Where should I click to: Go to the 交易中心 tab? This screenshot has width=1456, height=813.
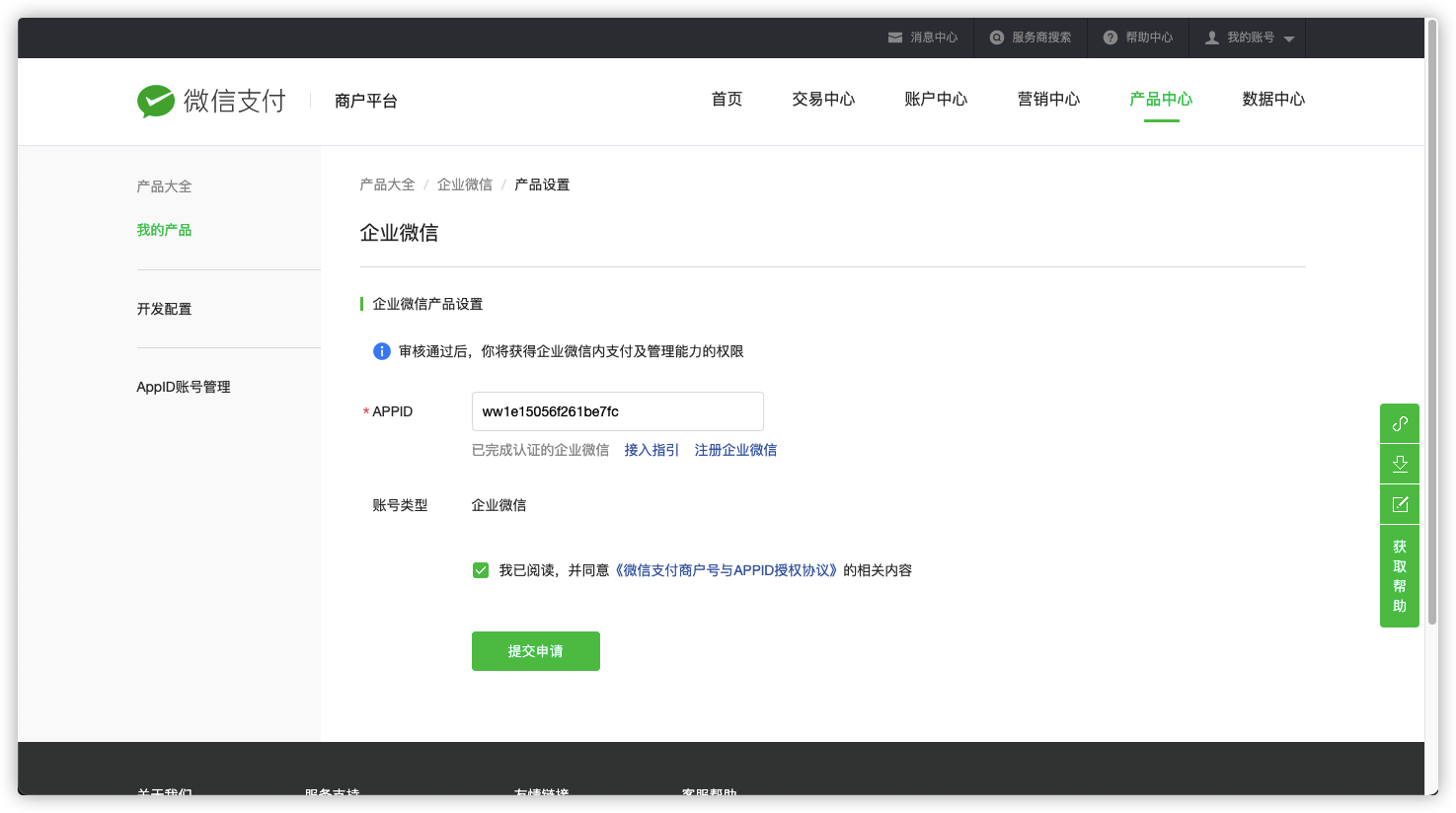pyautogui.click(x=823, y=100)
